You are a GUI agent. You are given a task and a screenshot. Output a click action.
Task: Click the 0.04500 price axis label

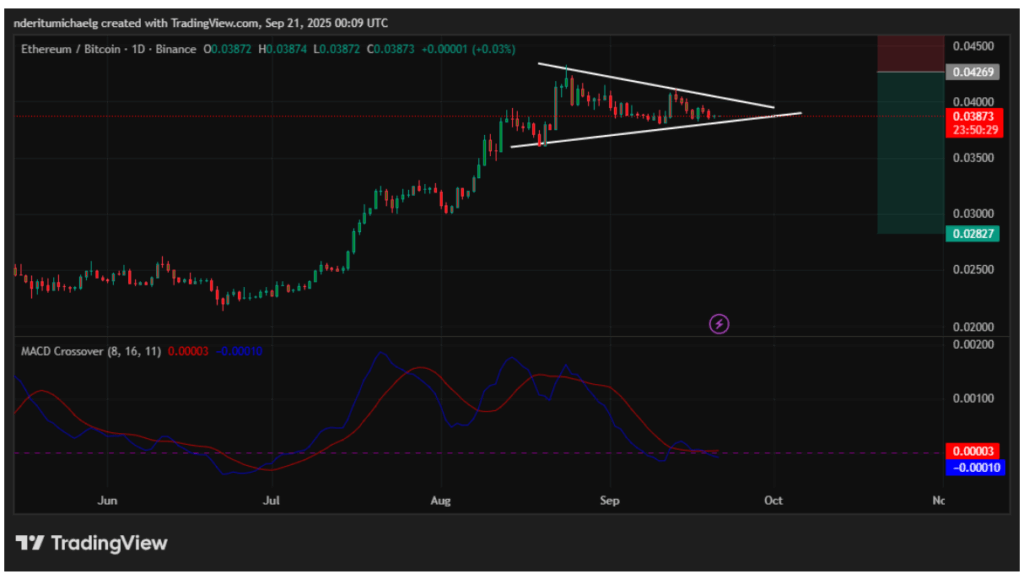tap(973, 46)
